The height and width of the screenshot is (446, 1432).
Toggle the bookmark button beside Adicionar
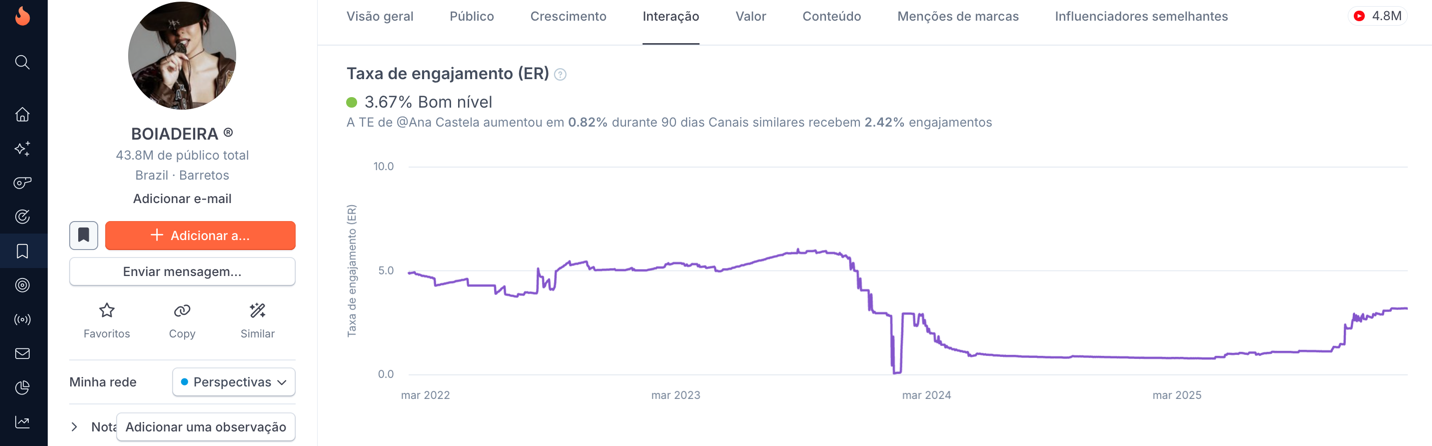click(83, 235)
